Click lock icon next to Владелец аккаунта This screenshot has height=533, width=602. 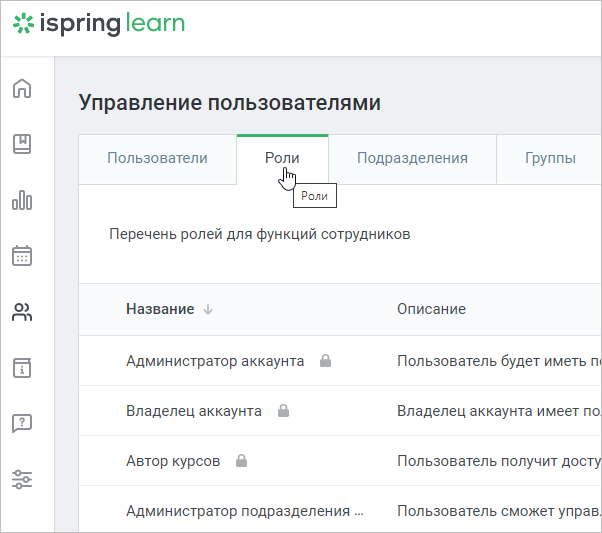283,411
